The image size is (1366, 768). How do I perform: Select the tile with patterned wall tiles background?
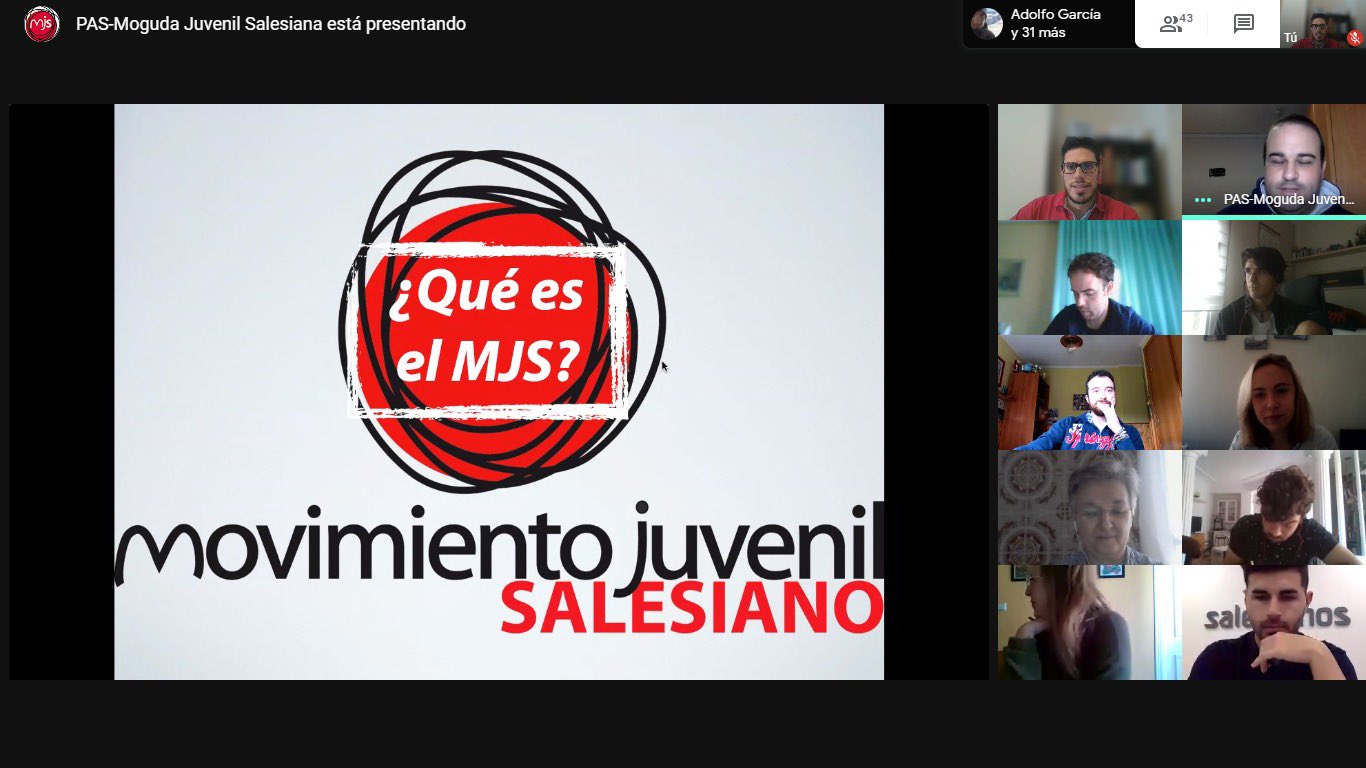click(1089, 507)
